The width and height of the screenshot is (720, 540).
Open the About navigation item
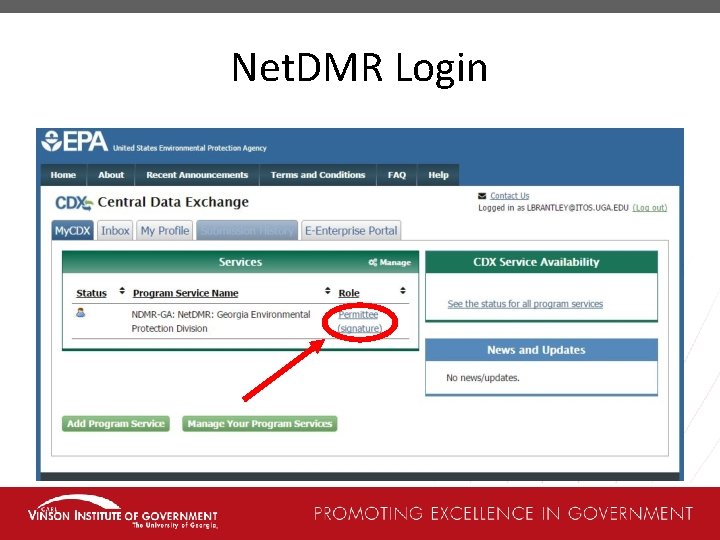[x=111, y=175]
